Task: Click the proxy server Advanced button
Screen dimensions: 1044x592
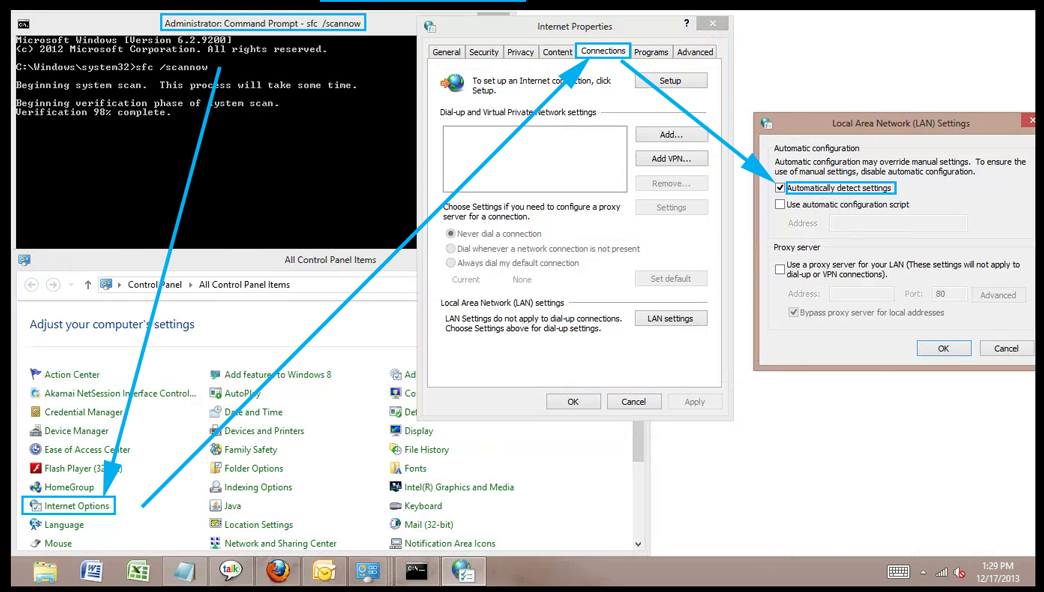Action: pyautogui.click(x=998, y=295)
